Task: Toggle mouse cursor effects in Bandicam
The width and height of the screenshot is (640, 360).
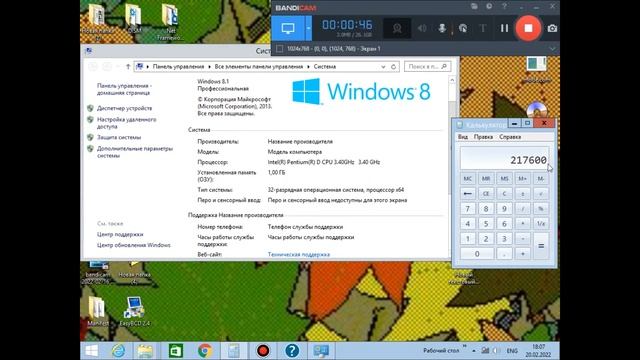Action: coord(462,28)
